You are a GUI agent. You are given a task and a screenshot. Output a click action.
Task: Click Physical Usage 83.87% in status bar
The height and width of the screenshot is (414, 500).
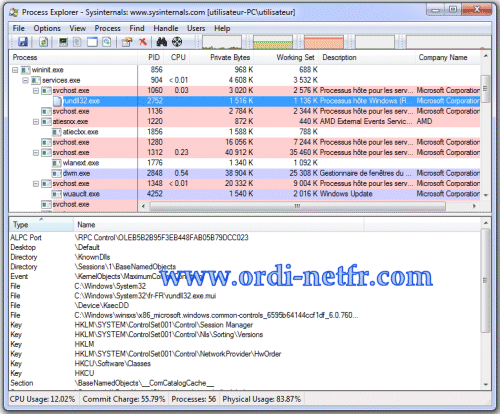pos(262,399)
